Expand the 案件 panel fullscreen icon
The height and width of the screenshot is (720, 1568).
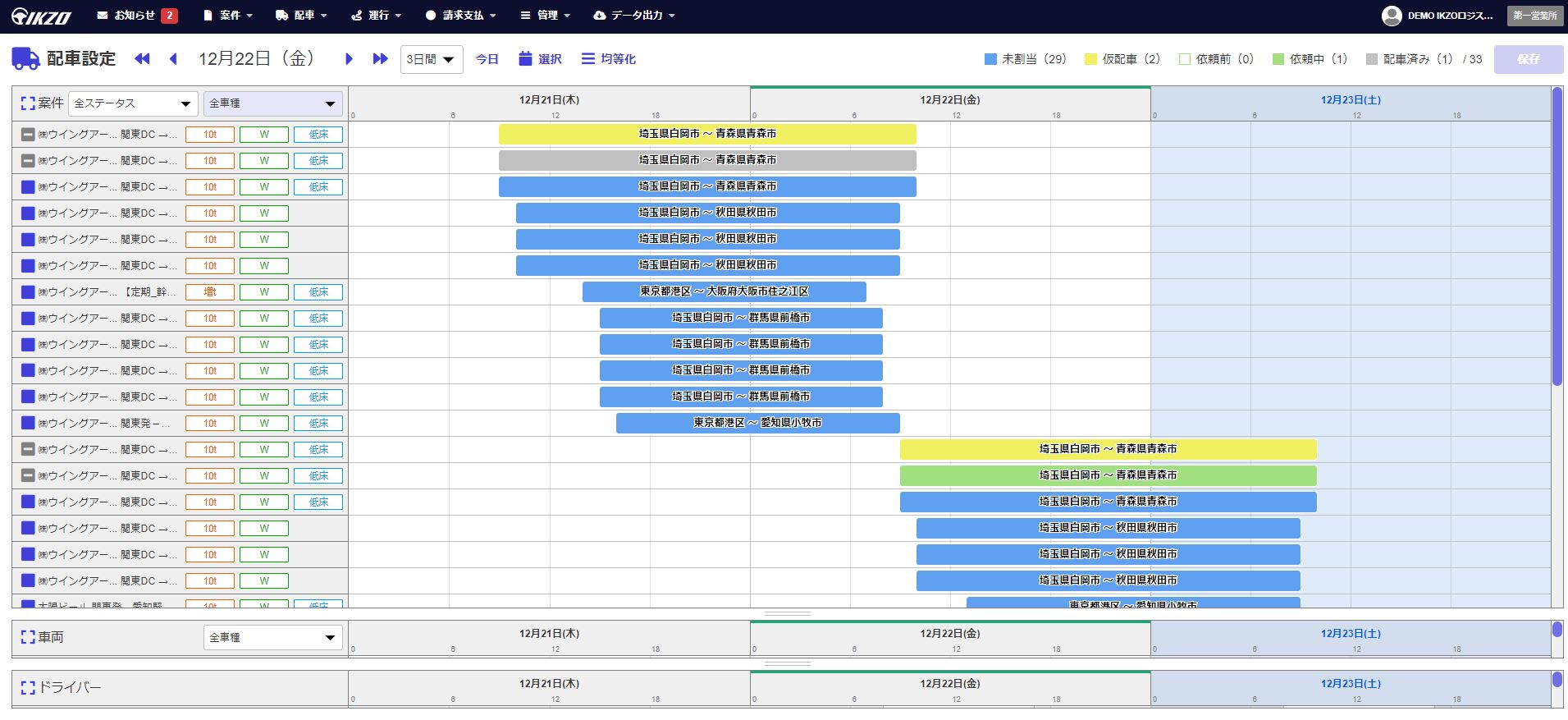click(x=28, y=103)
